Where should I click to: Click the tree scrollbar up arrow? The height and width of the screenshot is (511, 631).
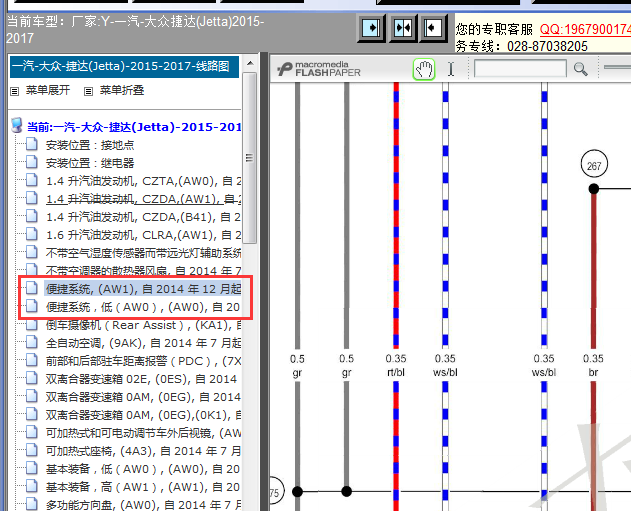point(250,63)
